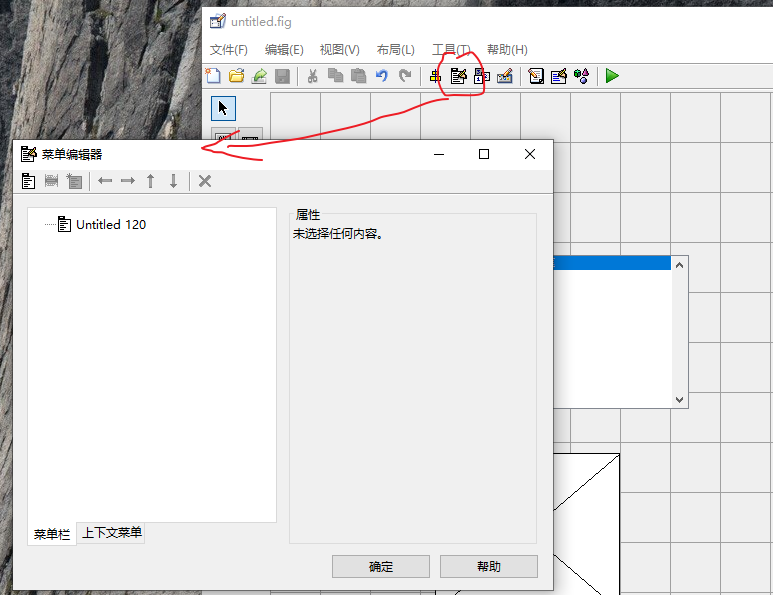Viewport: 773px width, 595px height.
Task: Open the Menu Editor toolbar icon
Action: pos(458,76)
